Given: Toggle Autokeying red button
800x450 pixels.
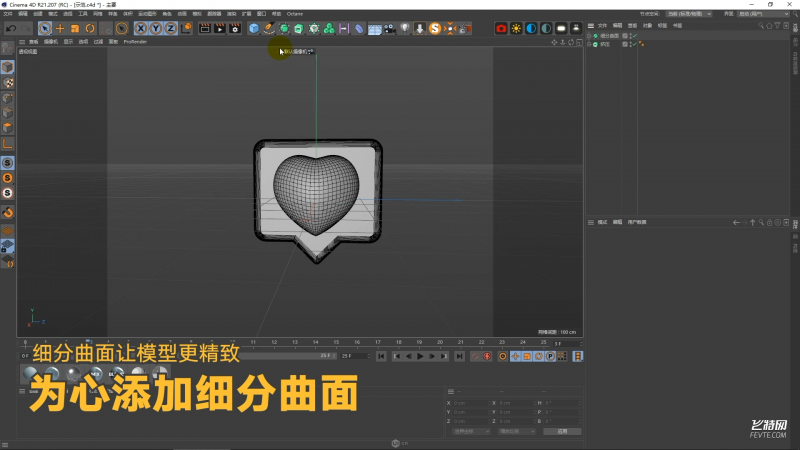Looking at the screenshot, I should 487,356.
